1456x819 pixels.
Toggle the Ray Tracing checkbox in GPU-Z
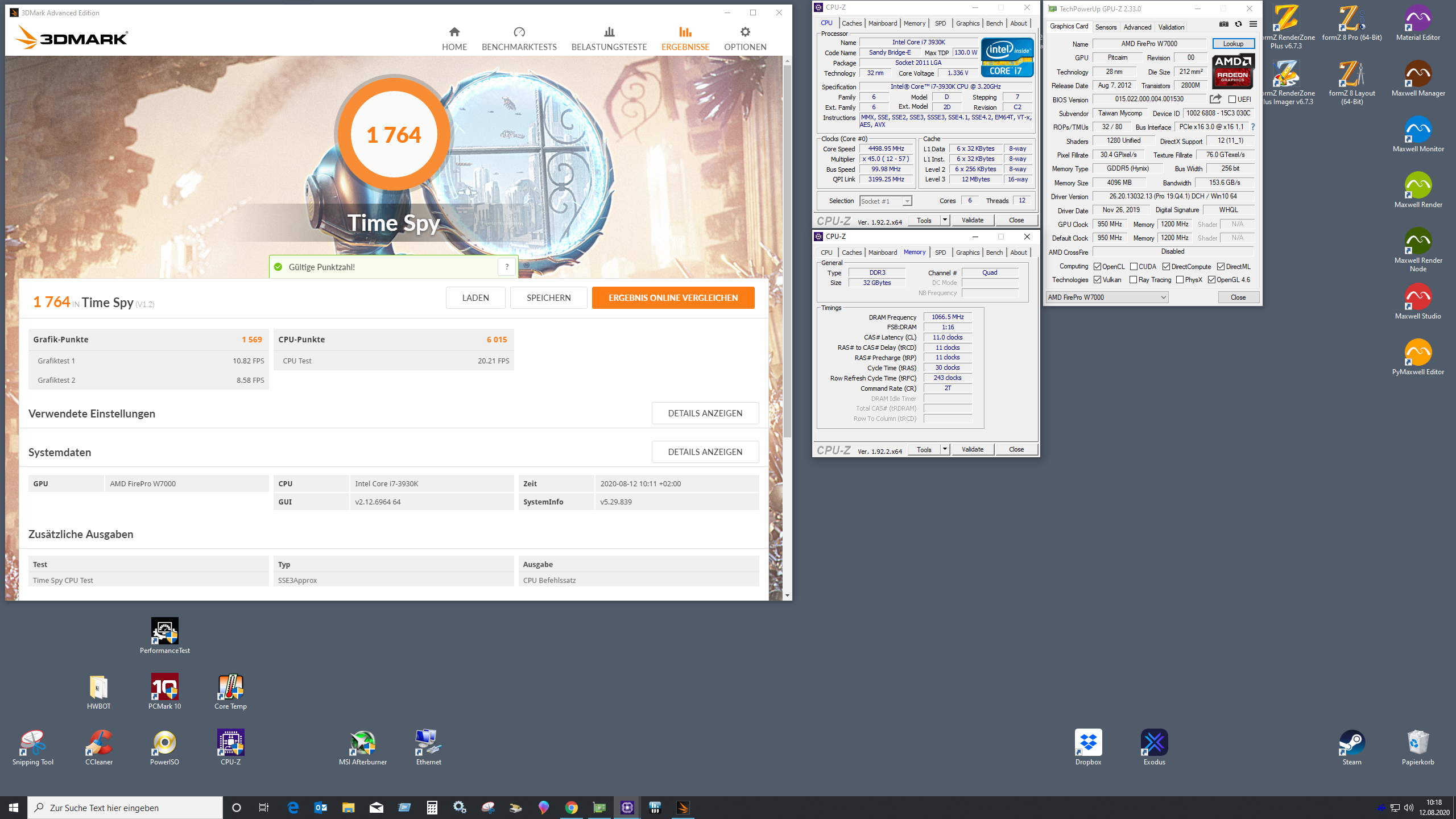(1133, 280)
